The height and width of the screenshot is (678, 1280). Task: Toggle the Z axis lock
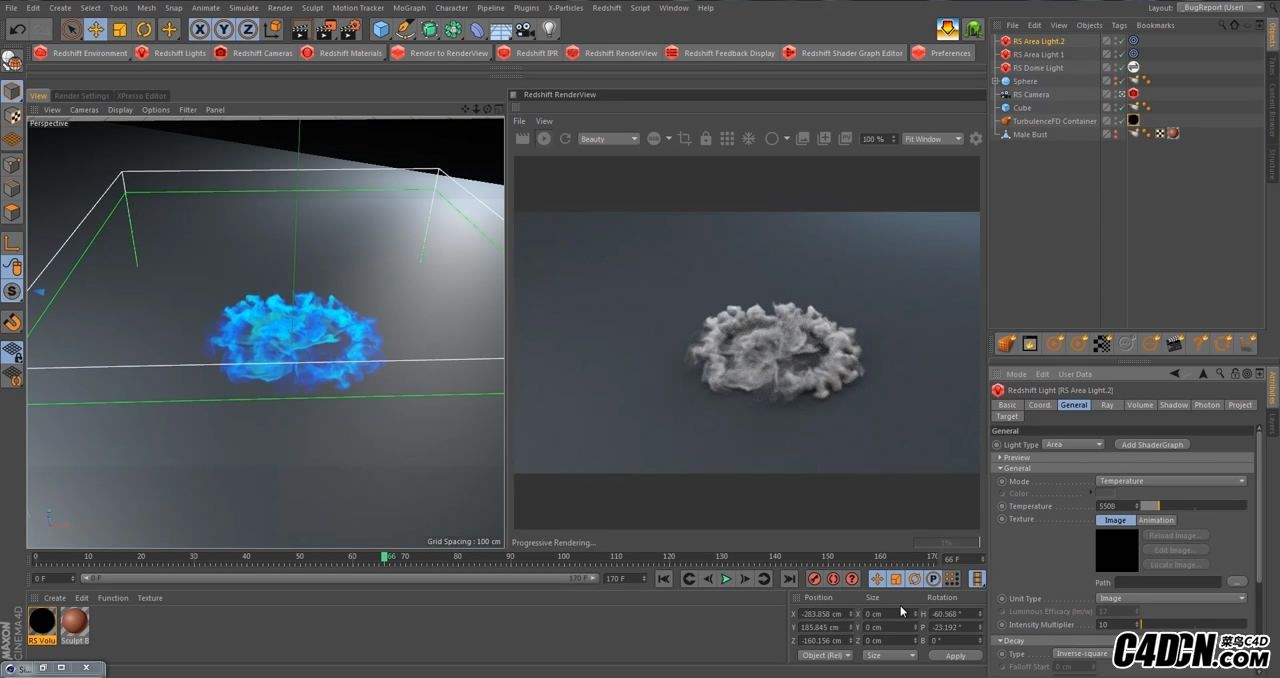[x=247, y=30]
